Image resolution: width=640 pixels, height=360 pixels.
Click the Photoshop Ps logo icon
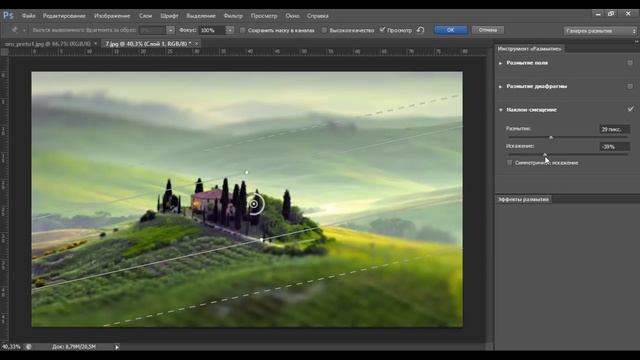[8, 16]
